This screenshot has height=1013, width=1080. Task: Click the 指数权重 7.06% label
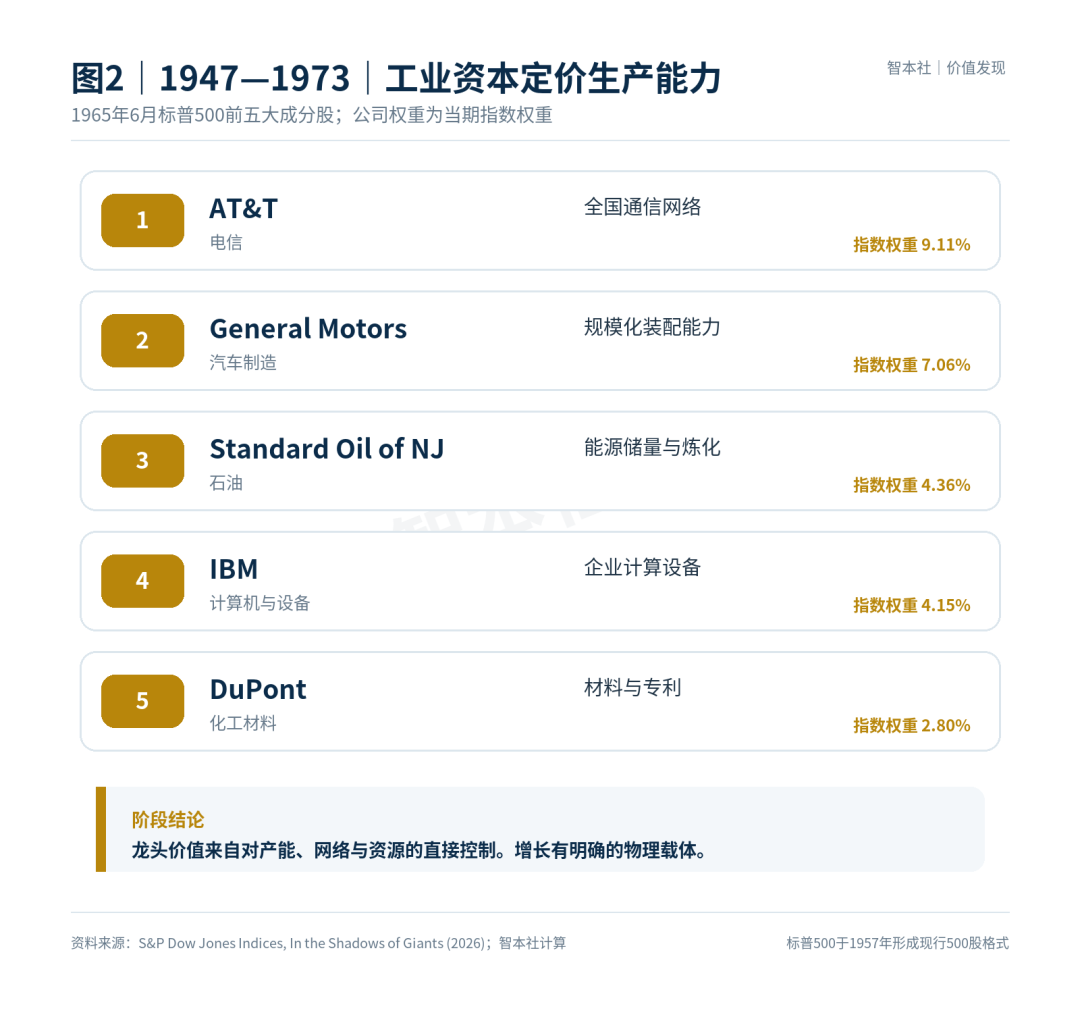pos(911,364)
